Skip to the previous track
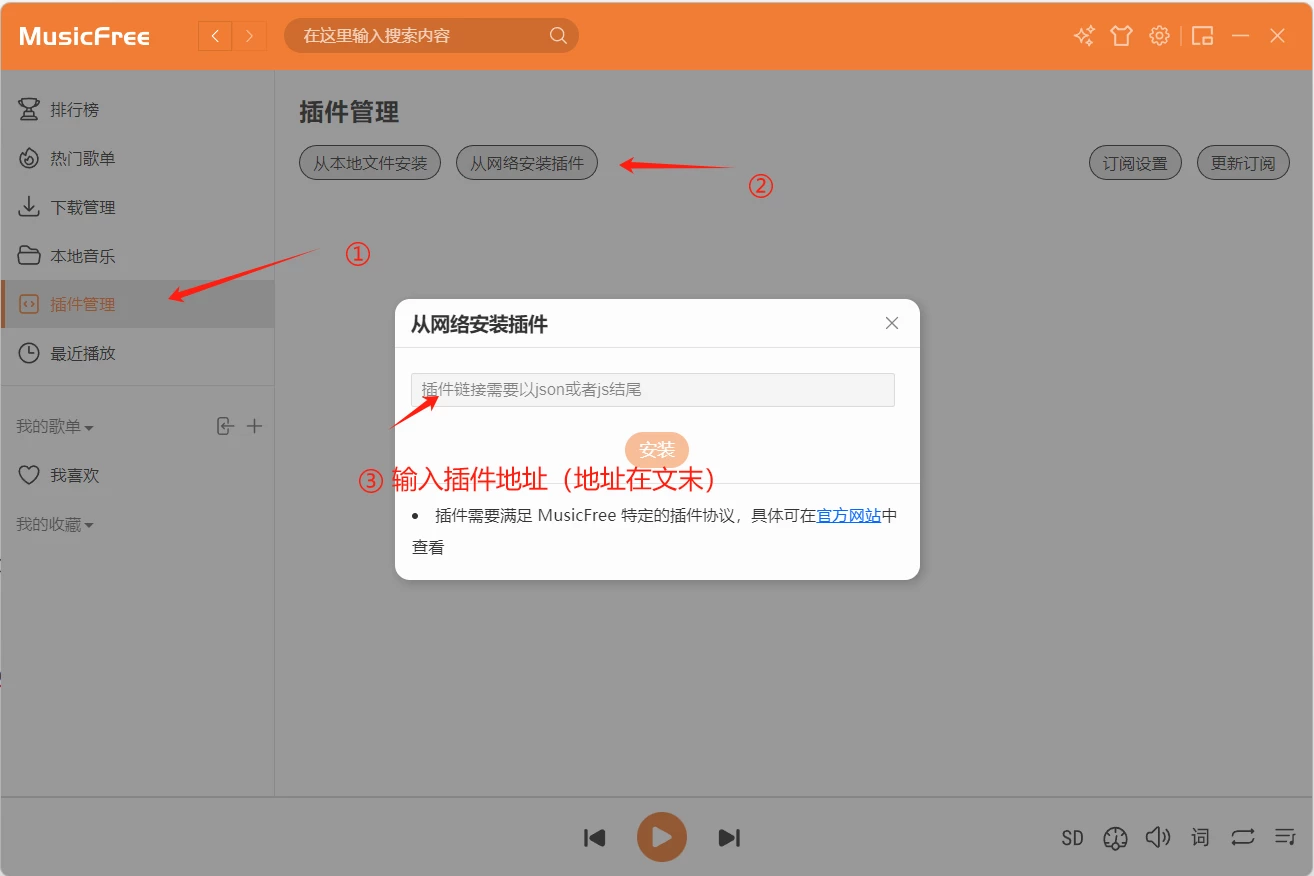 click(x=595, y=838)
